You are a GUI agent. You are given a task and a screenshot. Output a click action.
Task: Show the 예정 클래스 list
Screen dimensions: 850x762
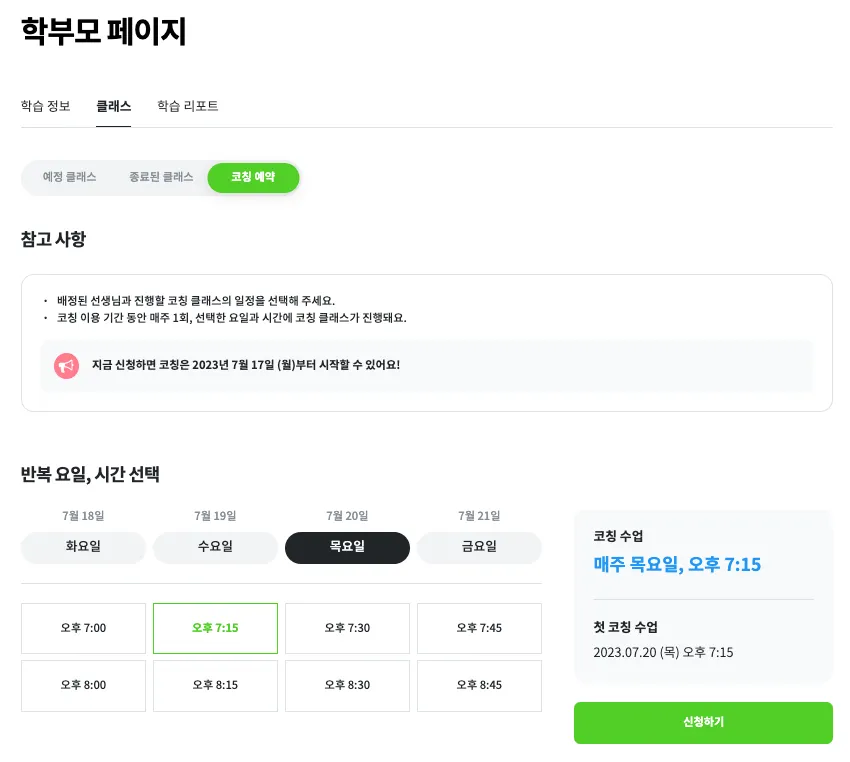point(69,177)
